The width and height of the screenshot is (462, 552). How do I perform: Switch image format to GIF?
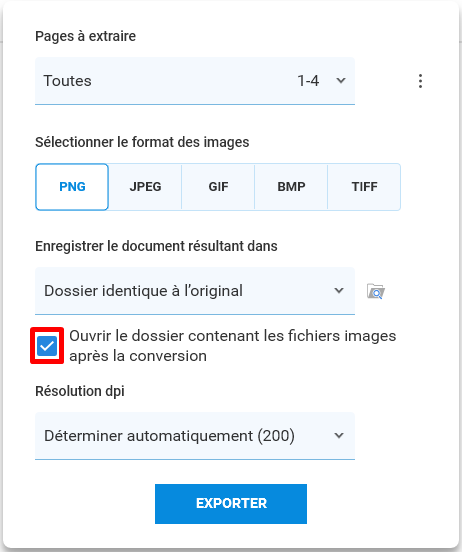218,187
